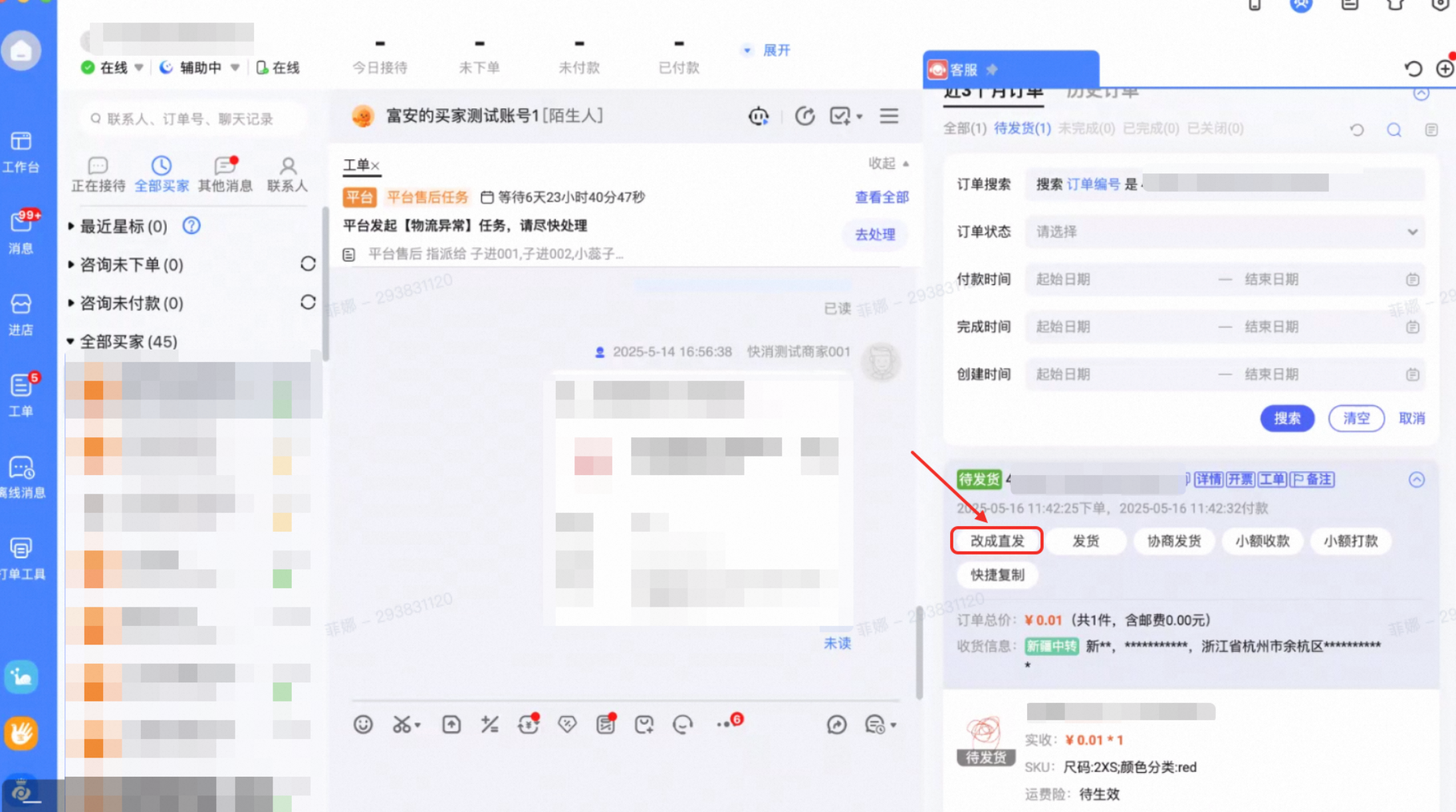
Task: Click the home avatar icon at sidebar top
Action: (21, 50)
